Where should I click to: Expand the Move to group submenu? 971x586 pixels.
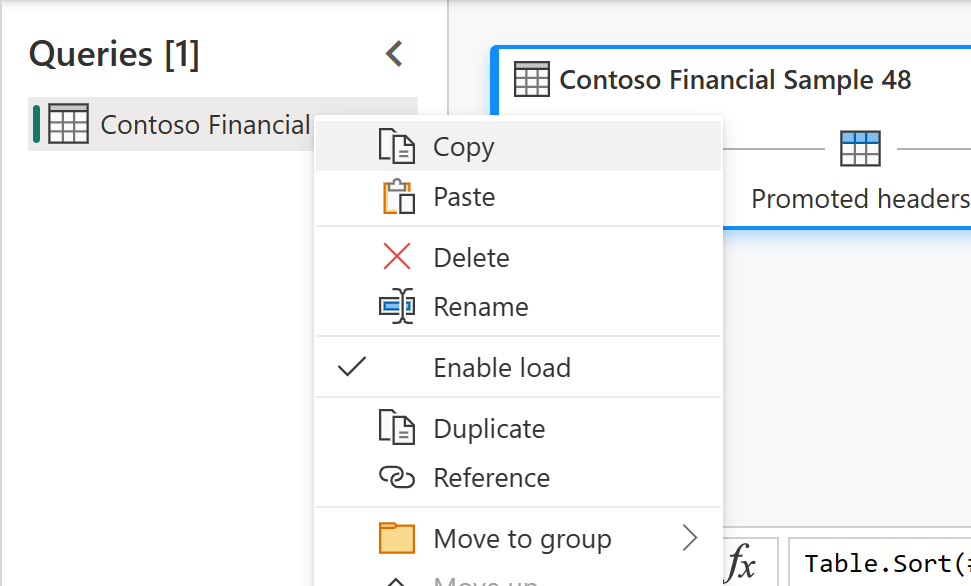692,538
